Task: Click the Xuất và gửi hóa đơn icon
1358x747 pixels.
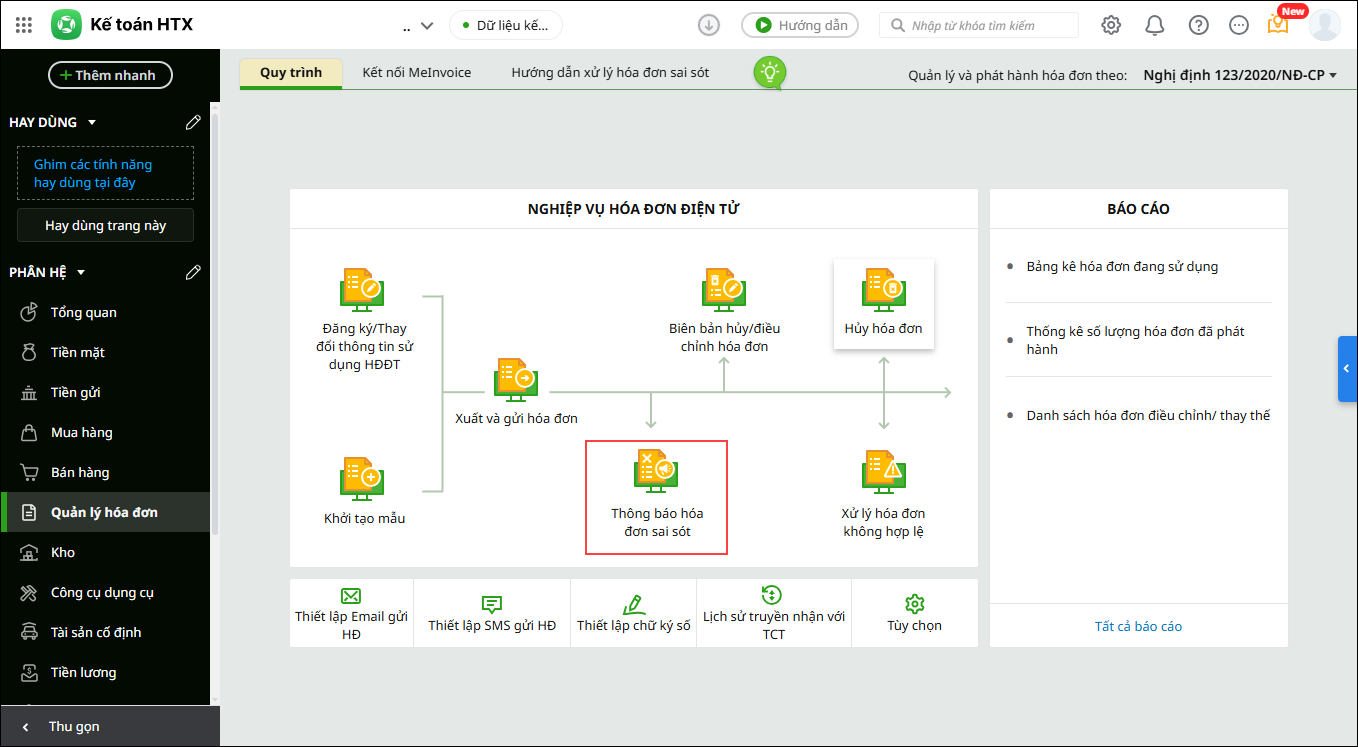Action: [x=516, y=380]
